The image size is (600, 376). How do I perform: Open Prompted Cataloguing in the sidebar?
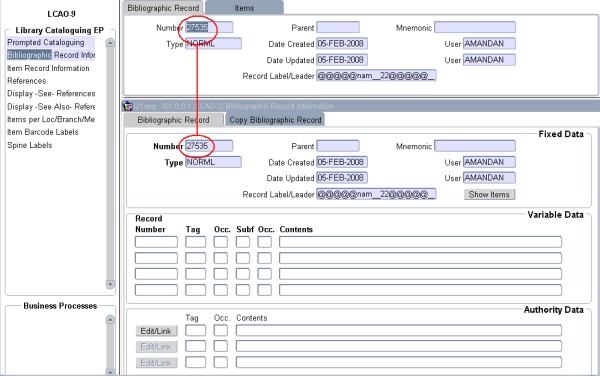click(46, 42)
